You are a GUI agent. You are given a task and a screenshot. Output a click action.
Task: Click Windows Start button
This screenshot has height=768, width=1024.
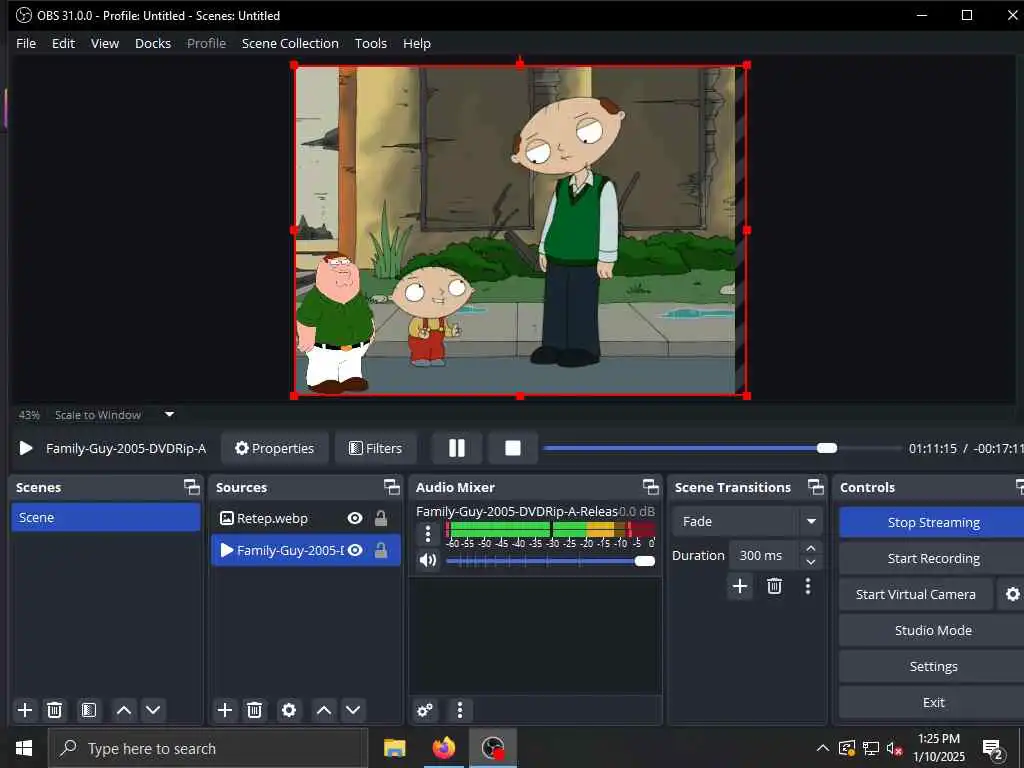point(24,748)
